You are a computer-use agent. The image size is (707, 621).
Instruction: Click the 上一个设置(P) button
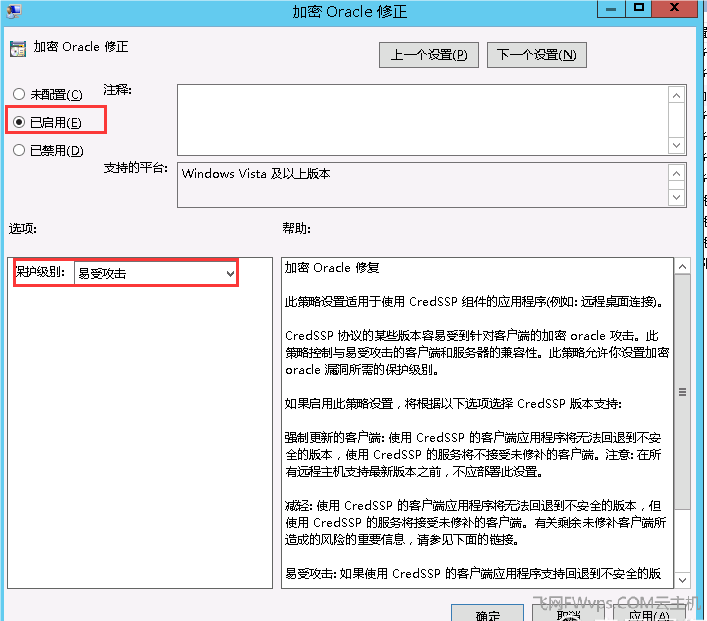[x=429, y=55]
